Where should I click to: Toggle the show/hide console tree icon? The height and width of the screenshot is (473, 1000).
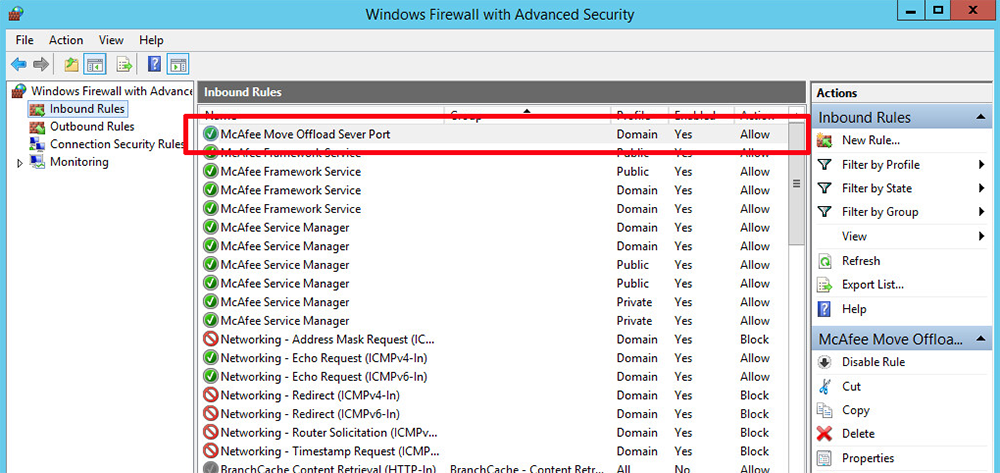tap(96, 64)
